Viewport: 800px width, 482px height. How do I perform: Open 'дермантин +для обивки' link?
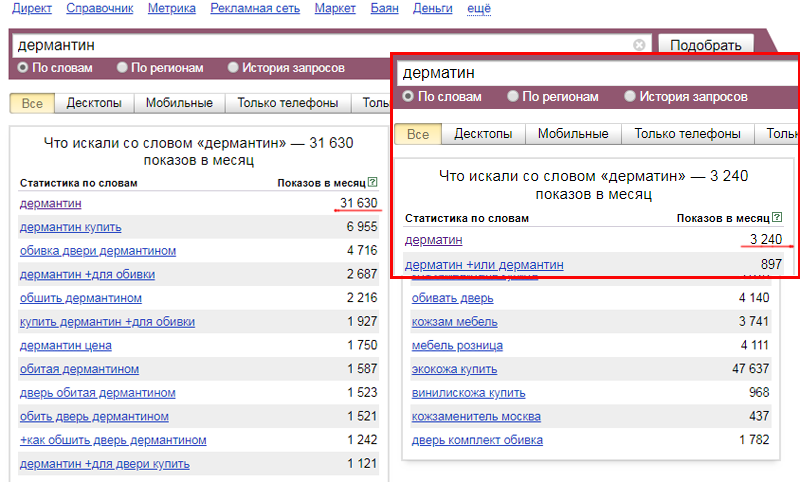pyautogui.click(x=87, y=274)
